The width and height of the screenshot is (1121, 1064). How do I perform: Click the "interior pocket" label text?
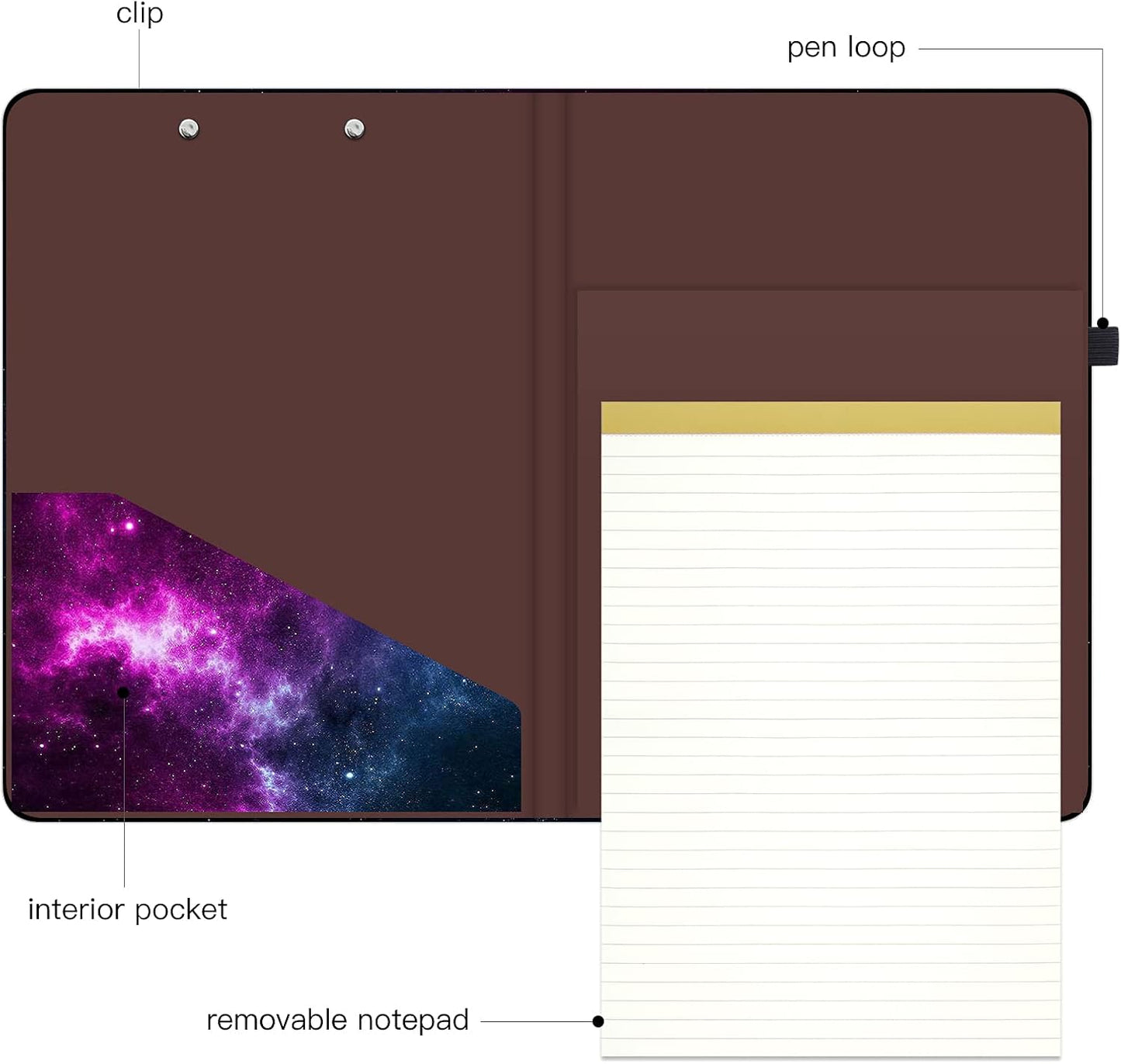coord(127,909)
